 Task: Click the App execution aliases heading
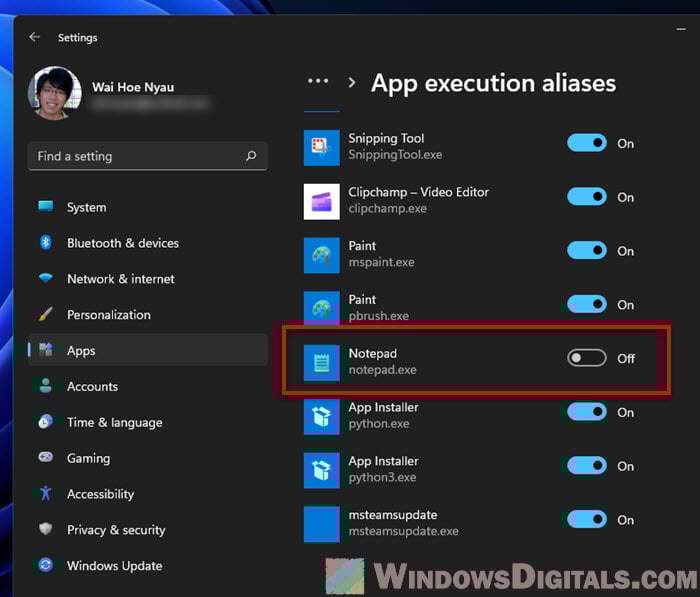pos(493,83)
